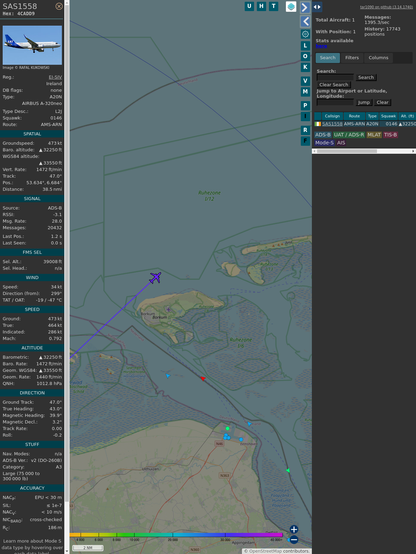Click the ADS-B legend label
Image resolution: width=416 pixels, height=554 pixels.
[323, 135]
